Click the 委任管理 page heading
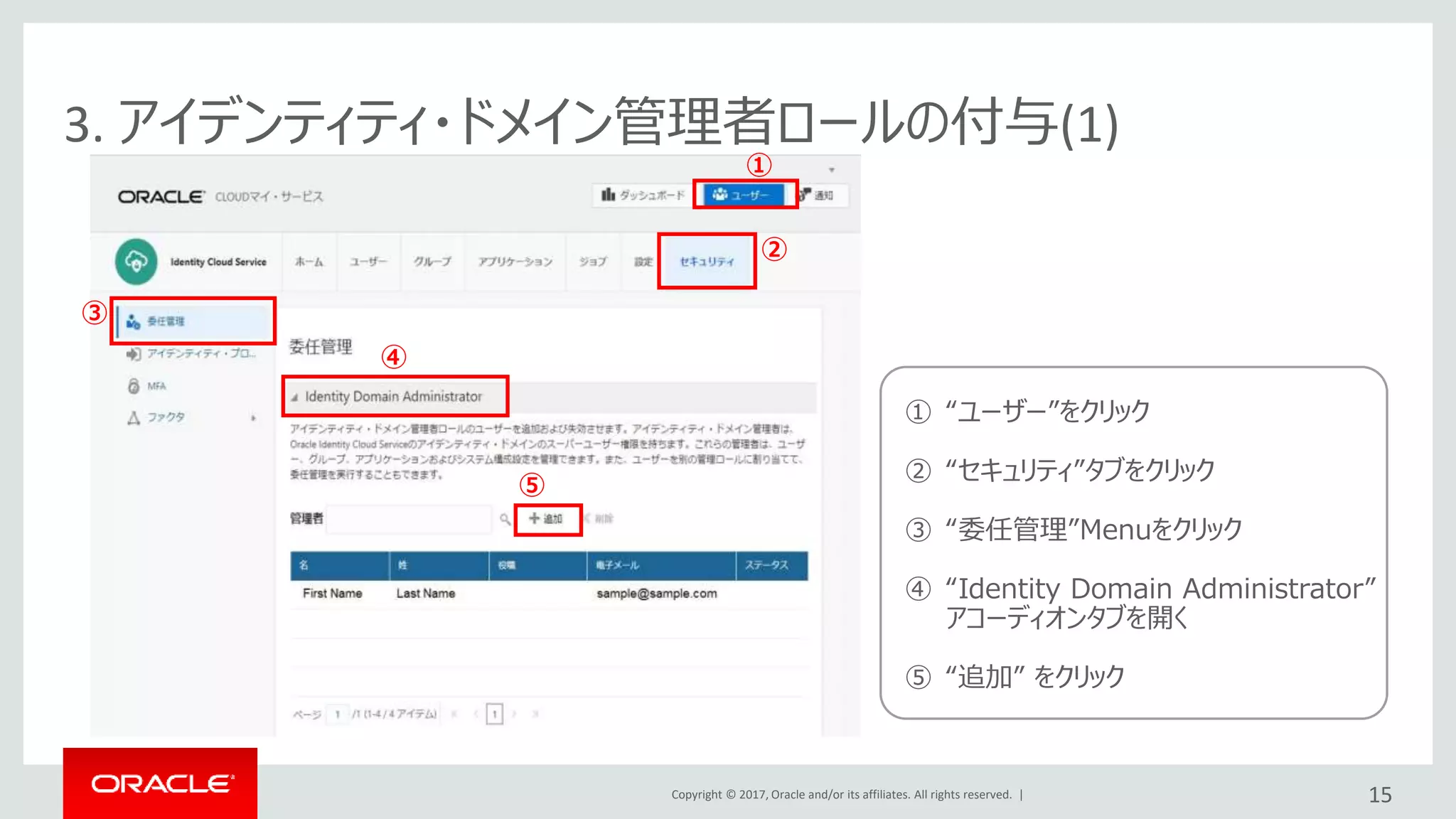This screenshot has height=819, width=1456. tap(321, 347)
